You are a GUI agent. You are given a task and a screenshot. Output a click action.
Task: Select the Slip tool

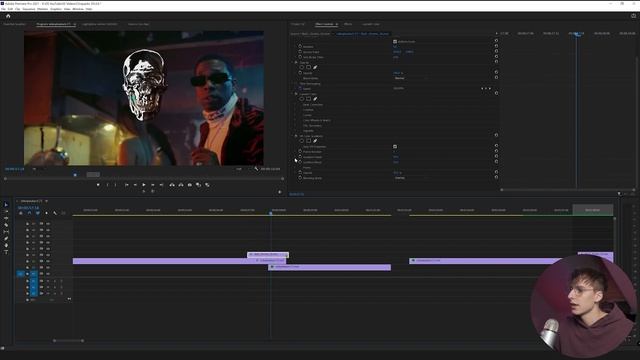coord(6,232)
